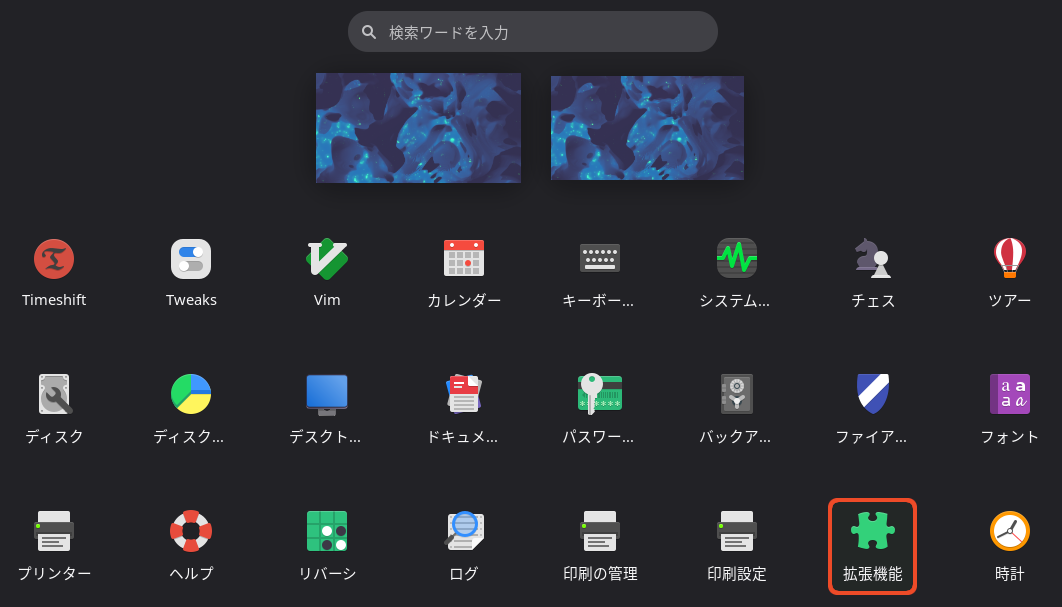Open 印刷設定 print settings
Viewport: 1062px width, 607px height.
[x=737, y=531]
